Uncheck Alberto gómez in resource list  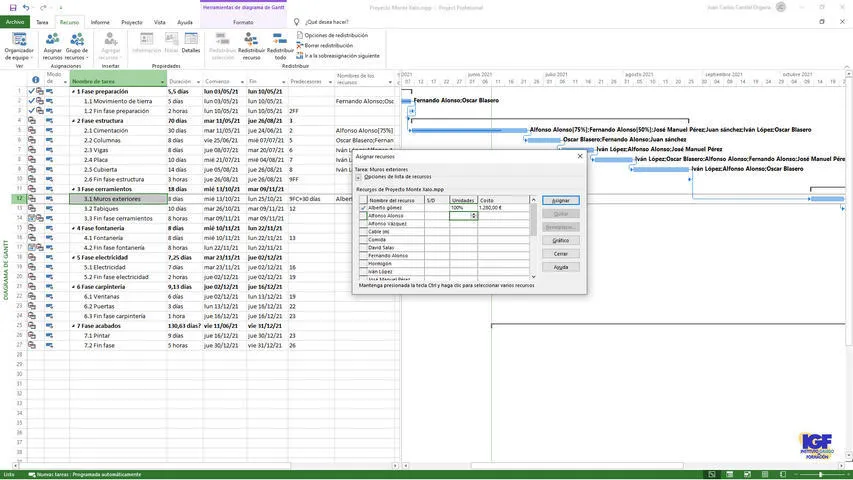tap(363, 208)
